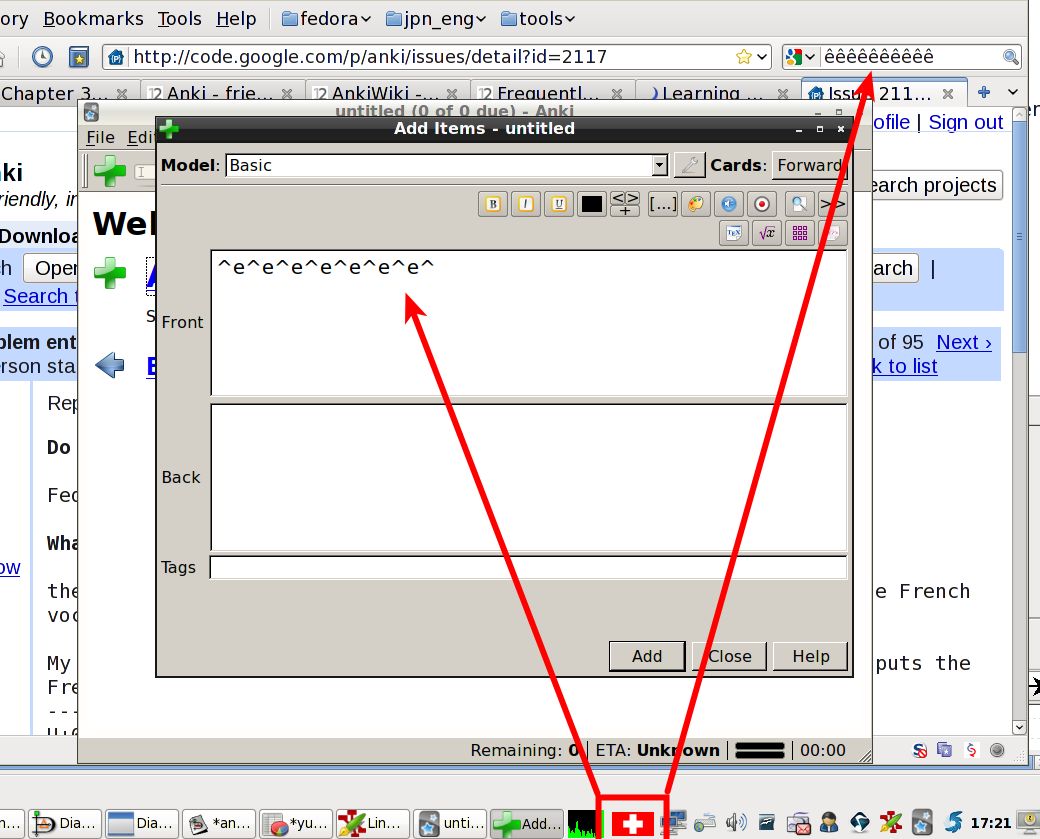
Task: Click the network monitors tray icon
Action: point(674,823)
